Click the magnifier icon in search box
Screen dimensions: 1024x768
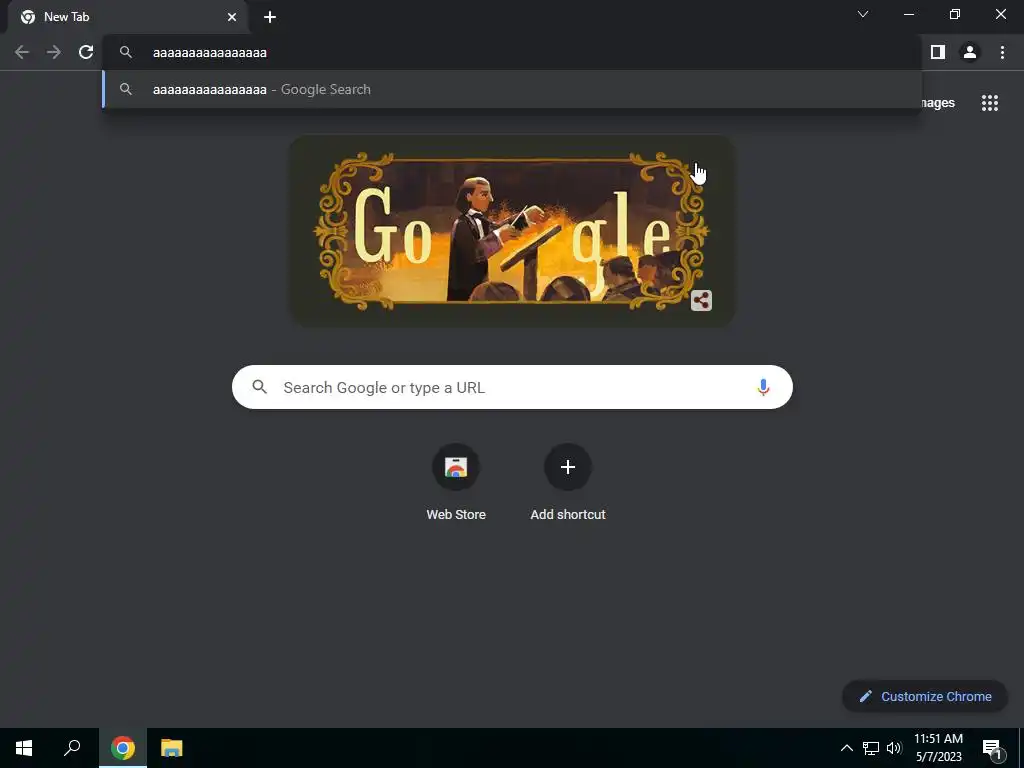(259, 387)
